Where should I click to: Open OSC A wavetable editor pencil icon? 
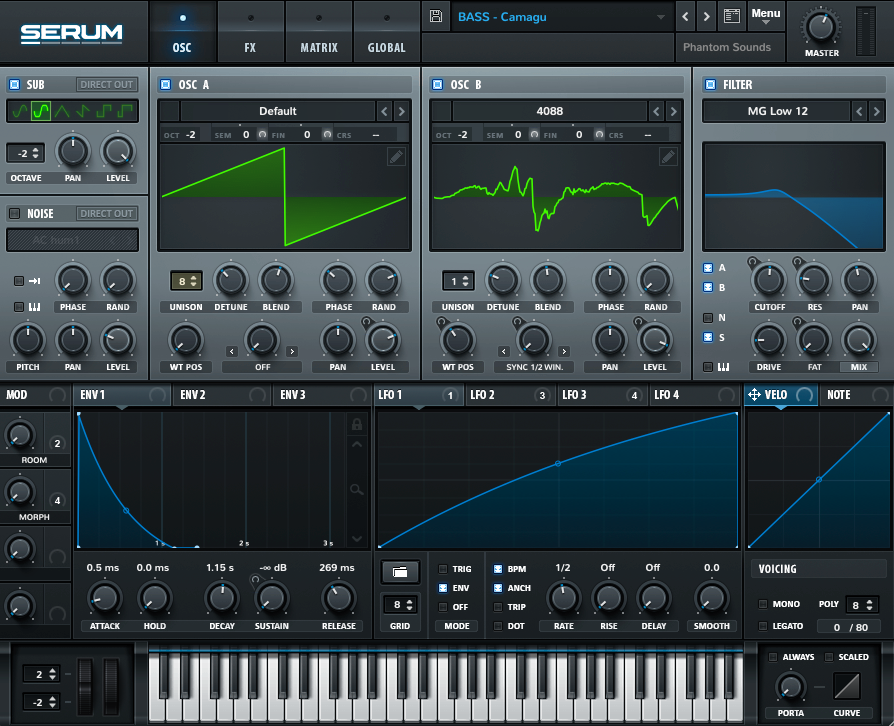[396, 156]
